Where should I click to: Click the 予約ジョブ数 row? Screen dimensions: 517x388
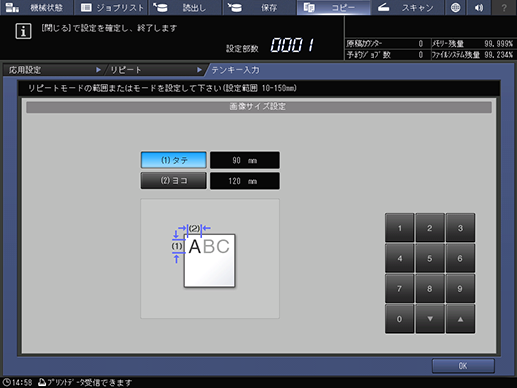click(387, 55)
